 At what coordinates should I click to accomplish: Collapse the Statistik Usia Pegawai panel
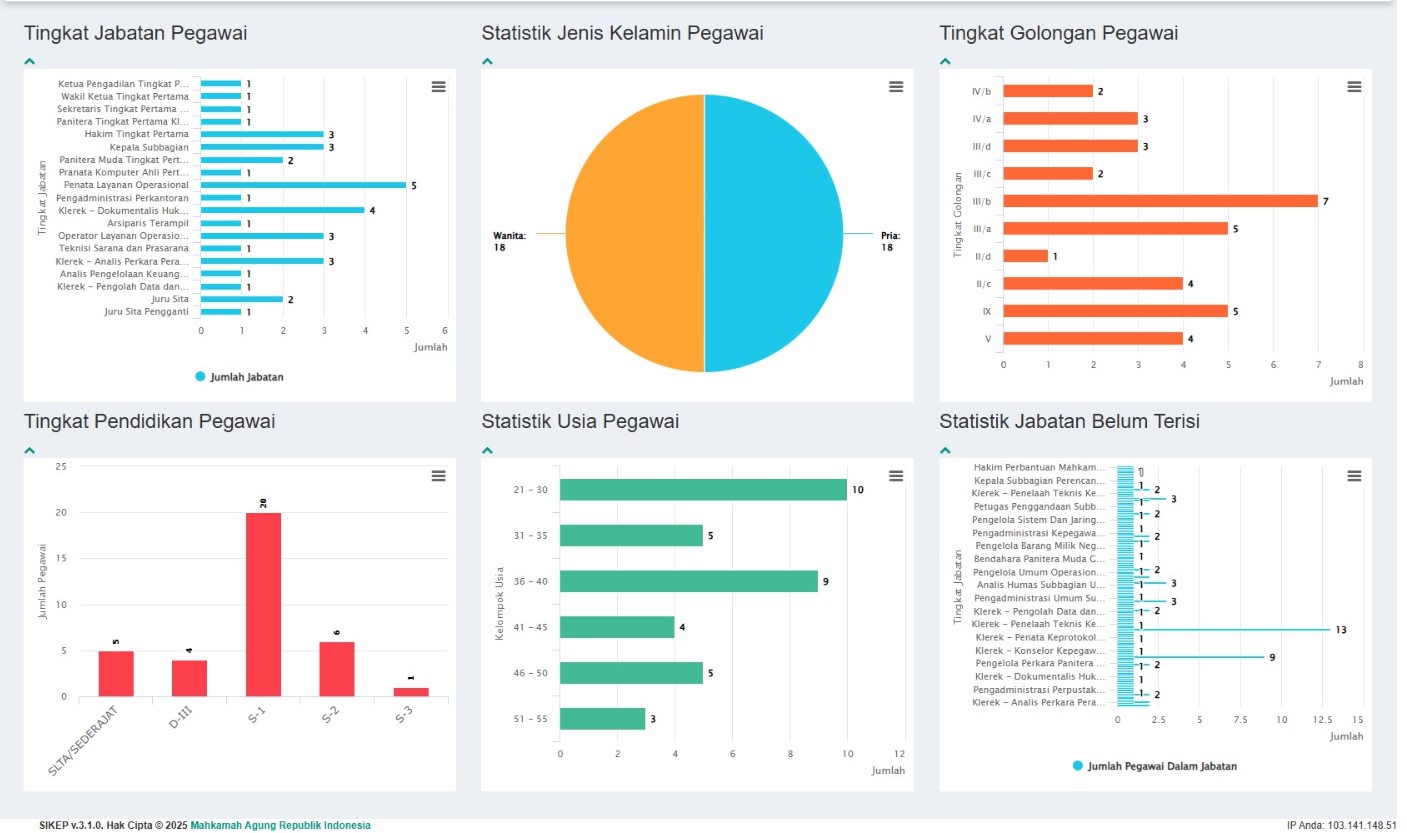(488, 450)
